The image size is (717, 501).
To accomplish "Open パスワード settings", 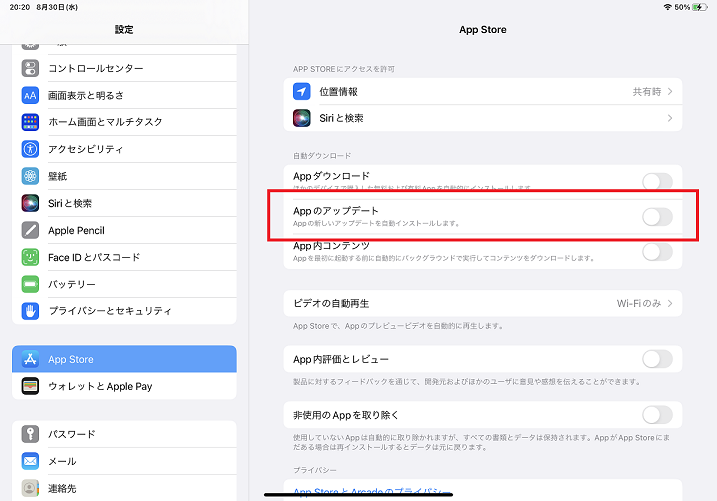I will click(124, 434).
